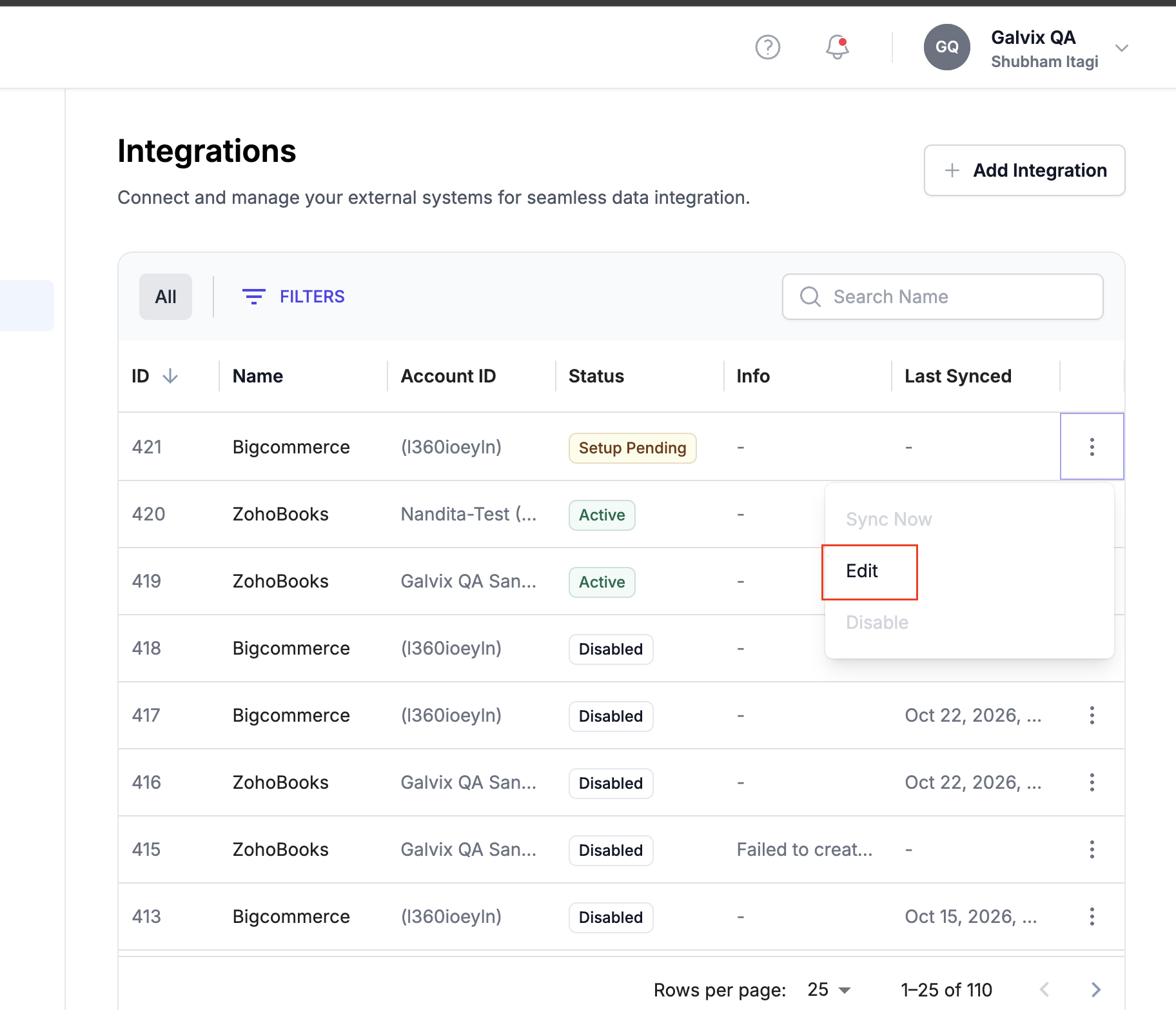Choose Disable in the context menu

pos(877,622)
